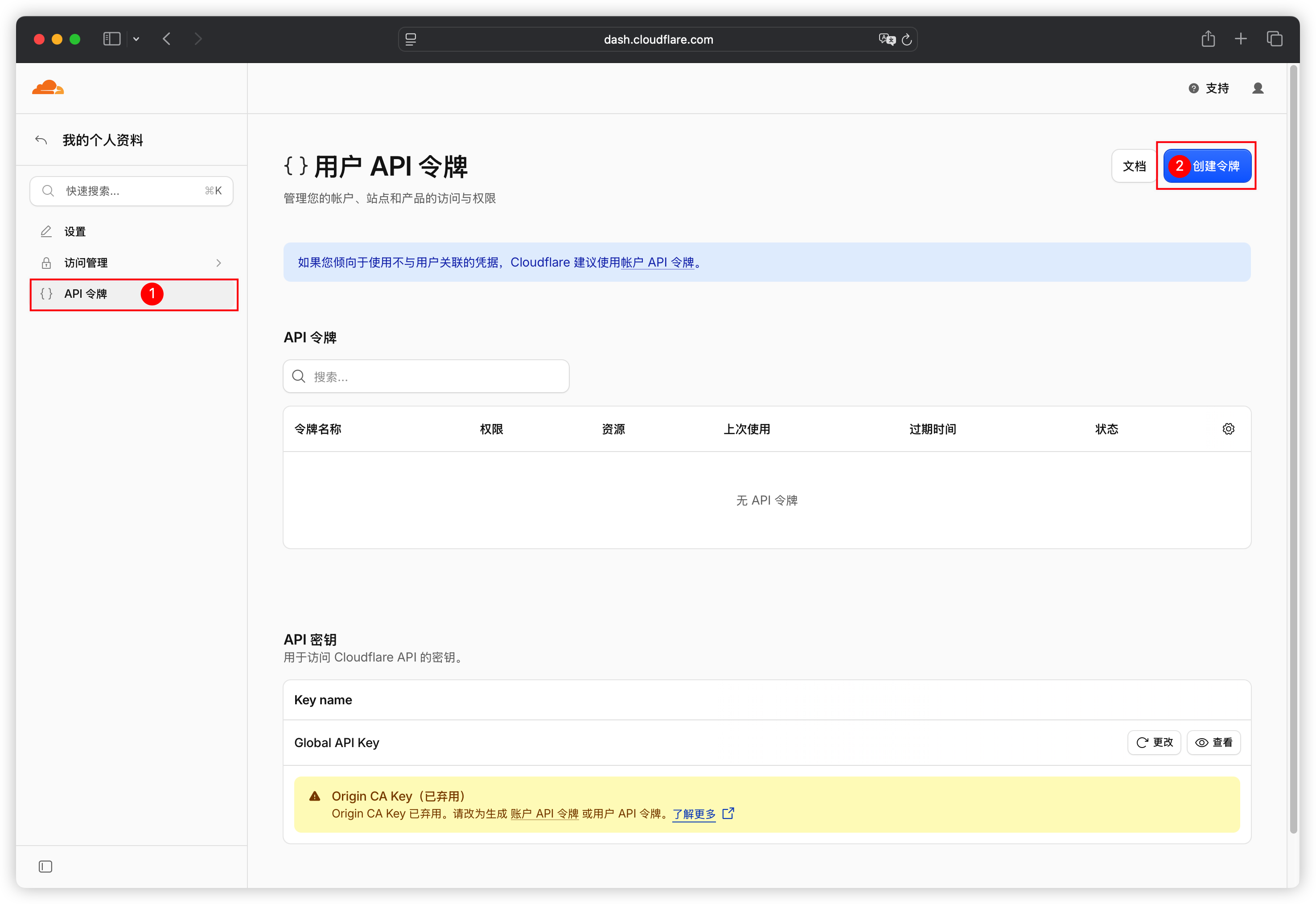Image resolution: width=1316 pixels, height=904 pixels.
Task: Click Safari share icon
Action: point(1208,39)
